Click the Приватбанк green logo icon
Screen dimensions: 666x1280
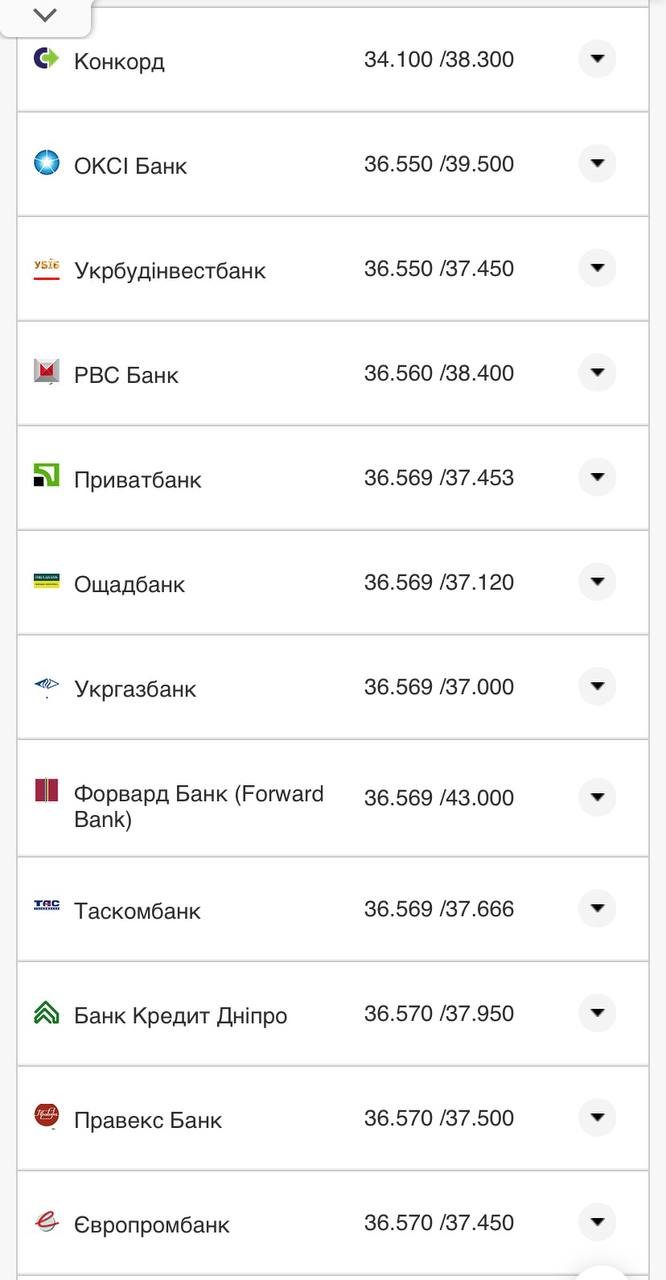point(47,476)
